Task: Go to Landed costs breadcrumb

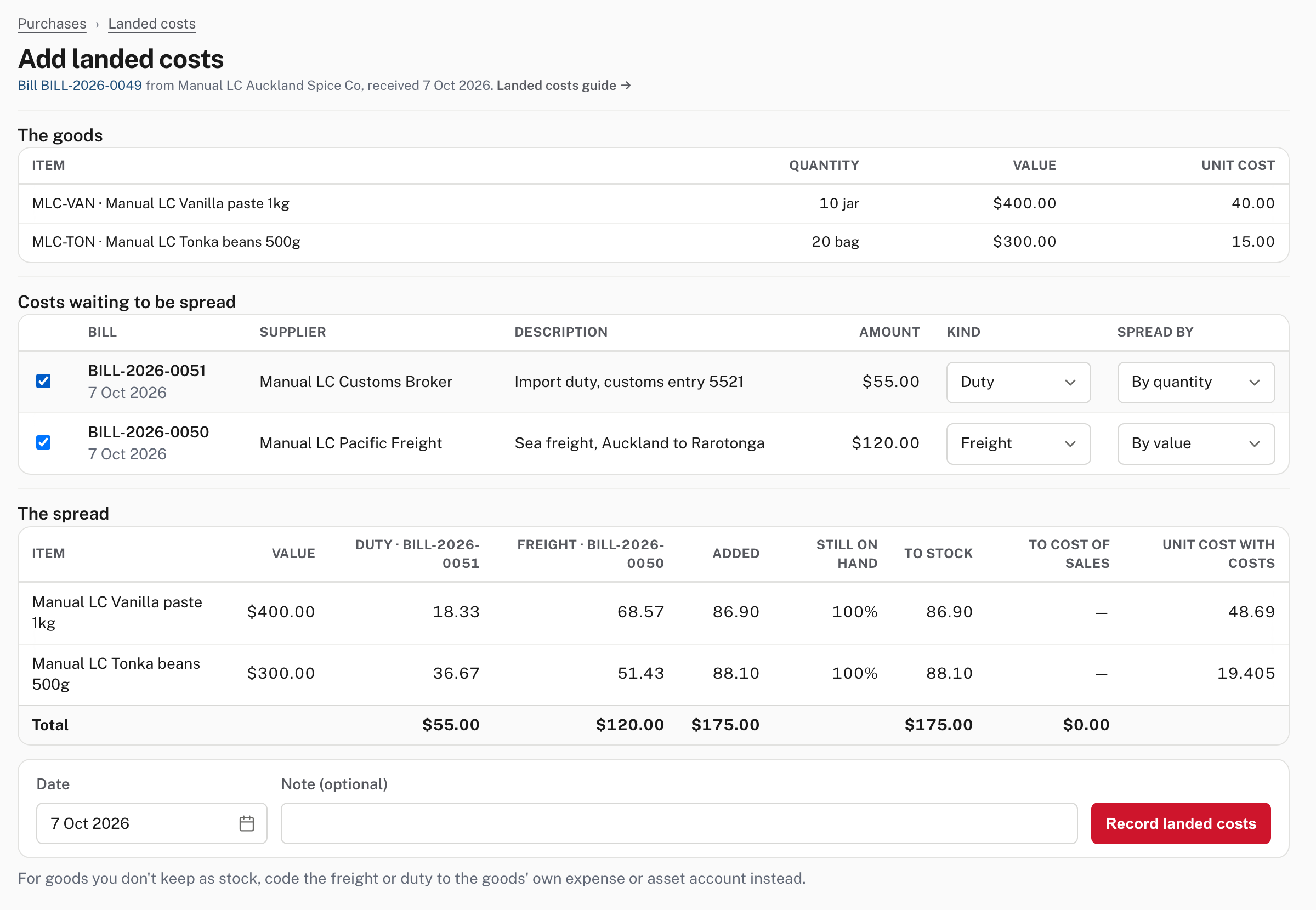Action: pyautogui.click(x=152, y=24)
